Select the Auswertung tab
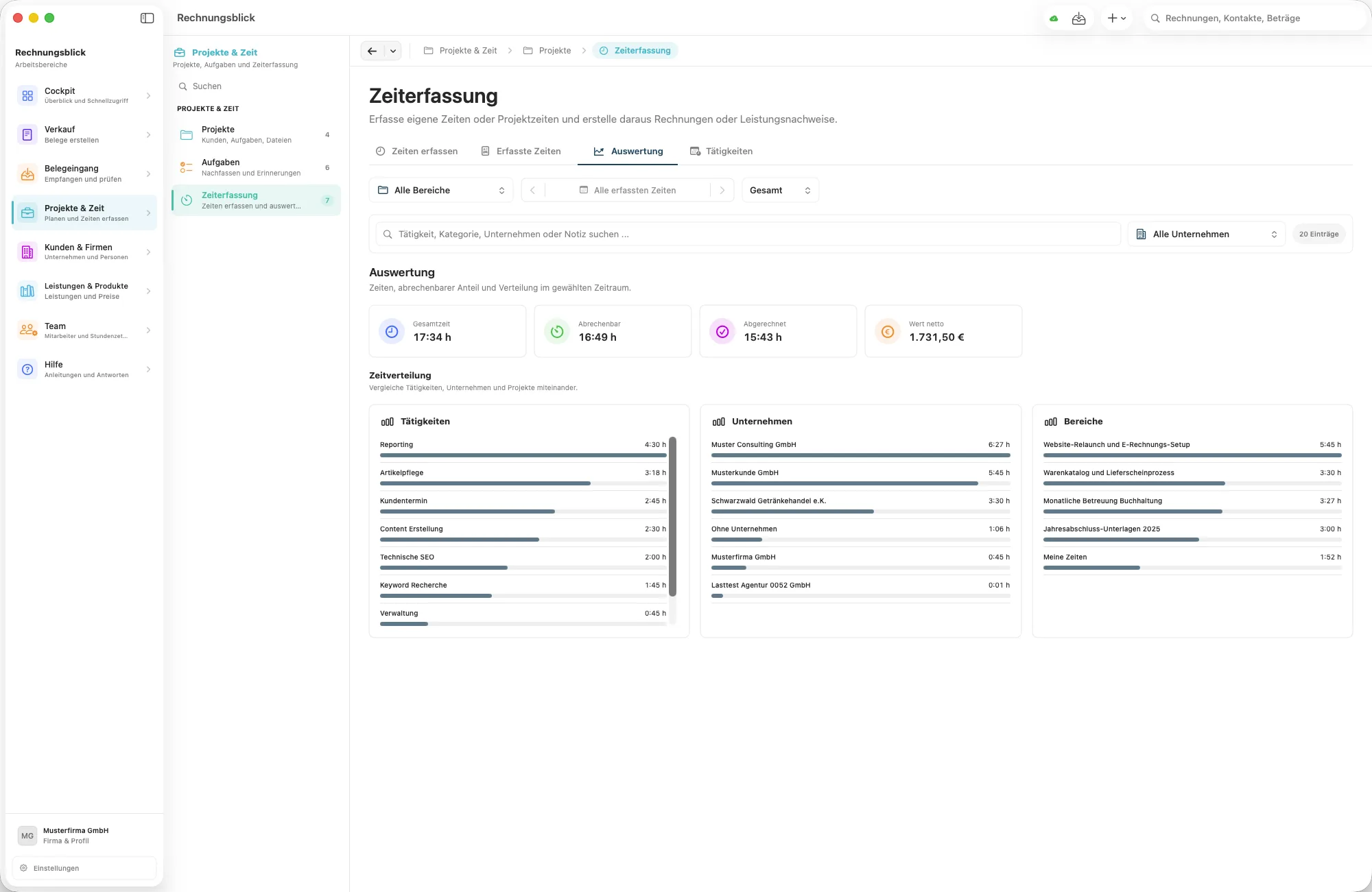Viewport: 1372px width, 892px height. (x=628, y=152)
